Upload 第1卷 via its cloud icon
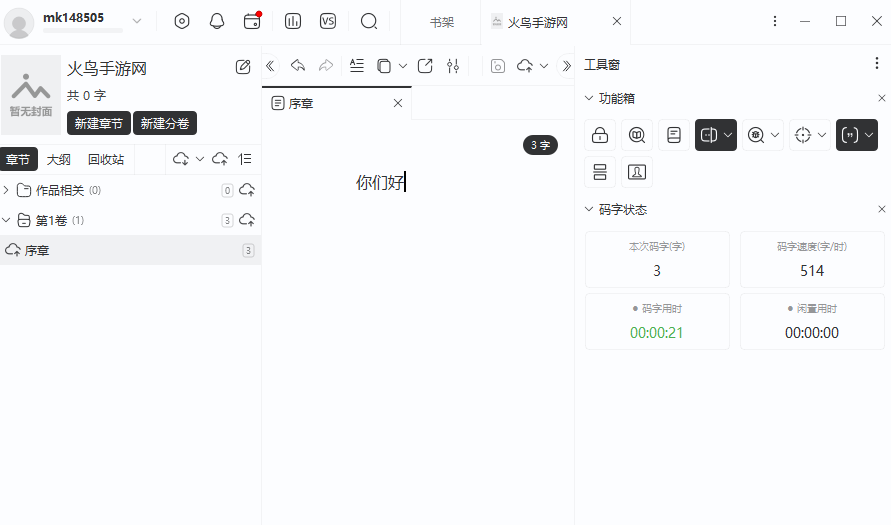891x525 pixels. (247, 220)
